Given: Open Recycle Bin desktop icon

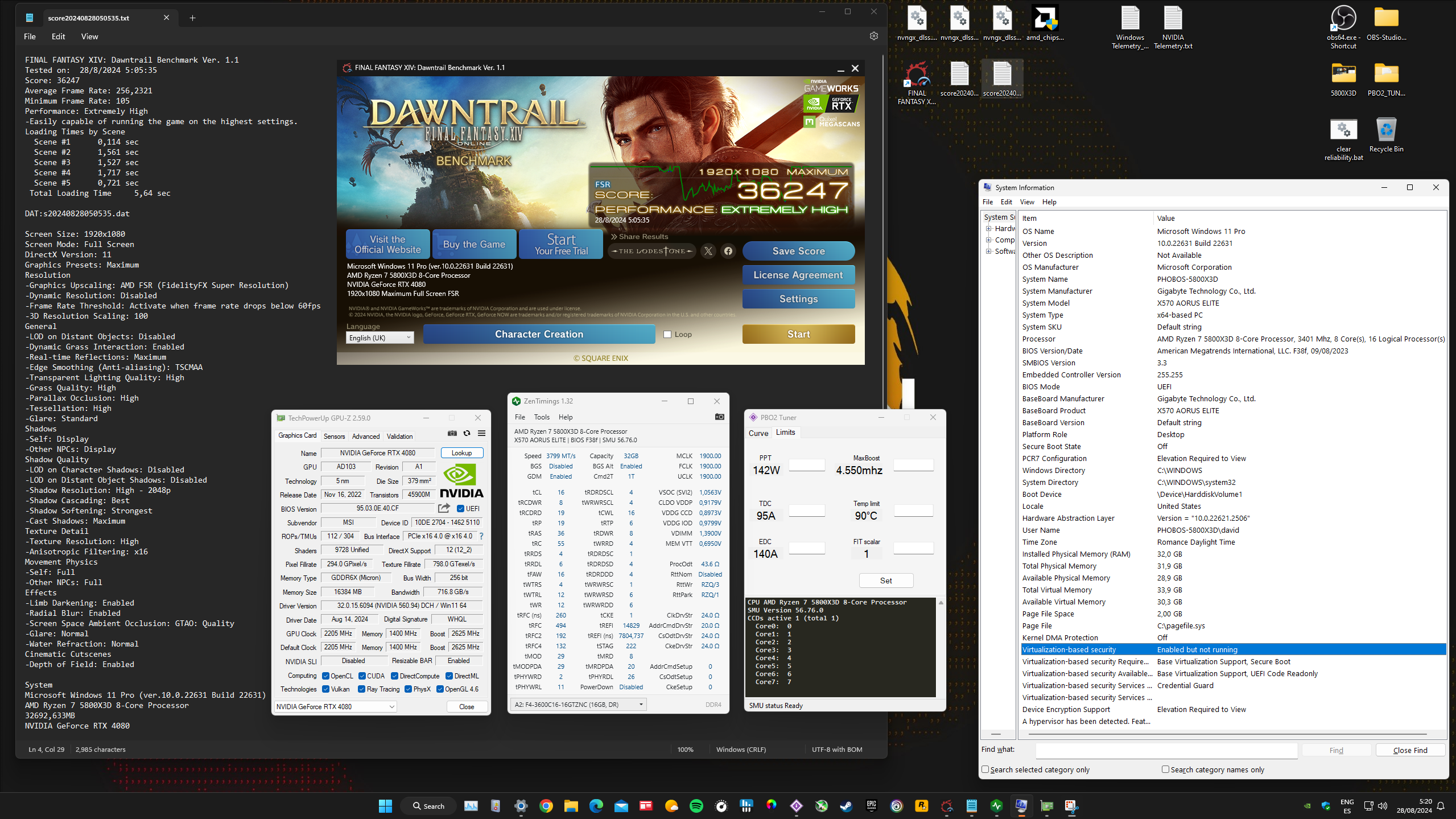Looking at the screenshot, I should coord(1386,135).
